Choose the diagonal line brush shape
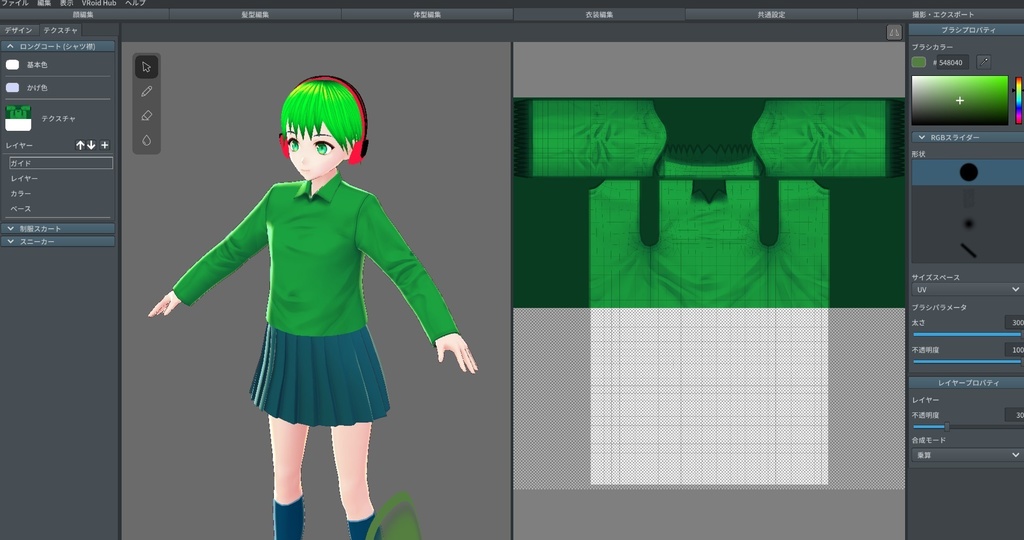 point(968,250)
